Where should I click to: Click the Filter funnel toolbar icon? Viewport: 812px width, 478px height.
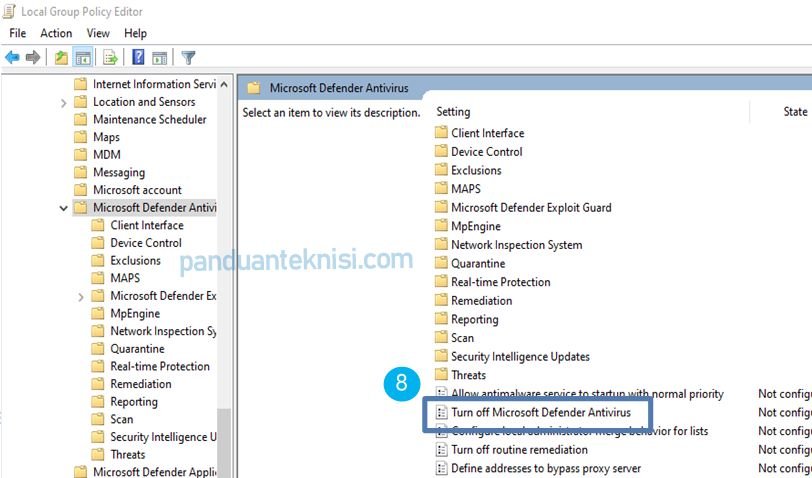(x=188, y=57)
